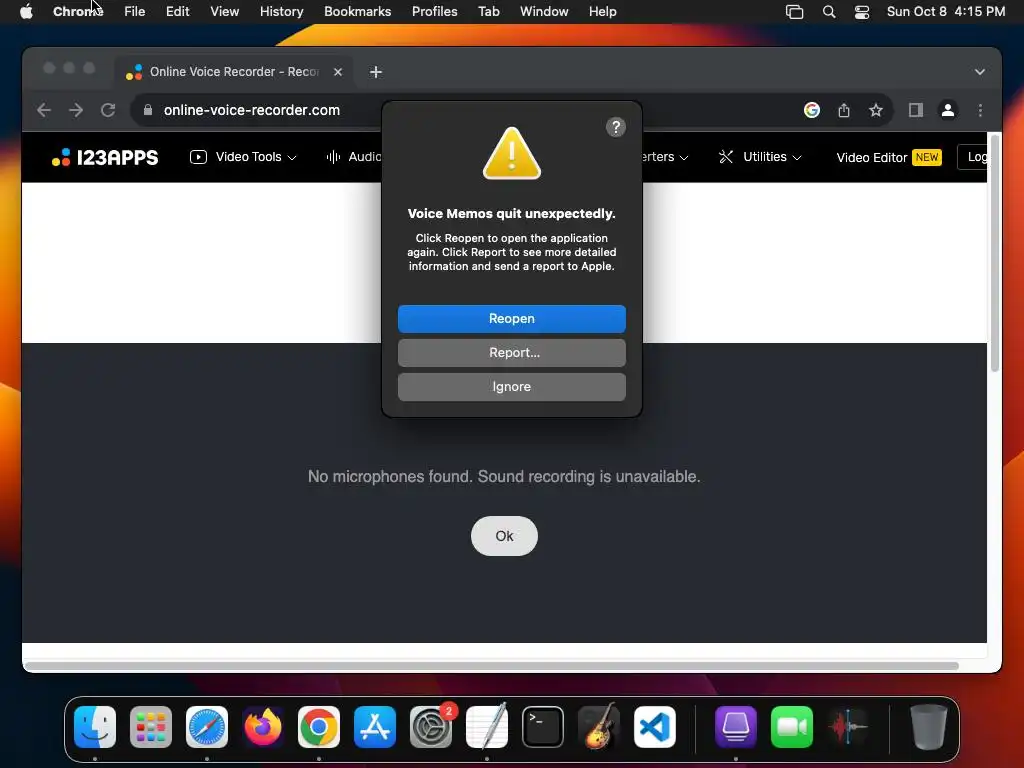Open the View menu

click(225, 12)
